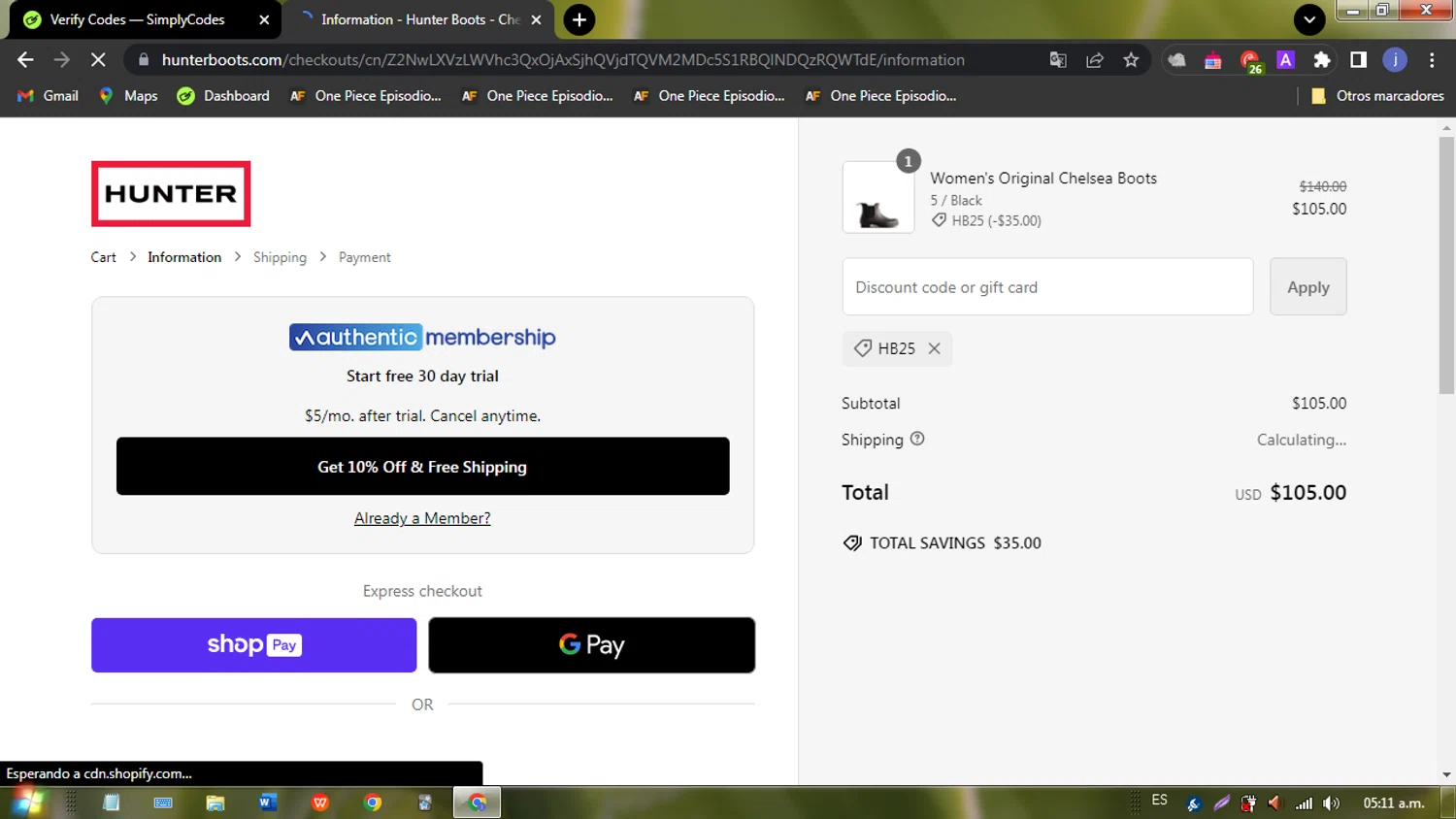Stop page loading with X button
The height and width of the screenshot is (819, 1456).
click(98, 60)
